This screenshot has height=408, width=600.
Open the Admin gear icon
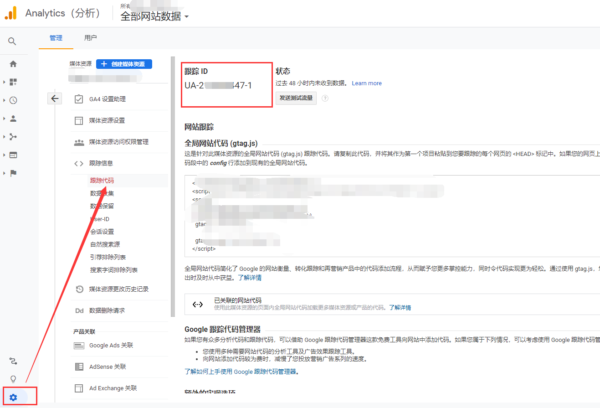click(13, 397)
